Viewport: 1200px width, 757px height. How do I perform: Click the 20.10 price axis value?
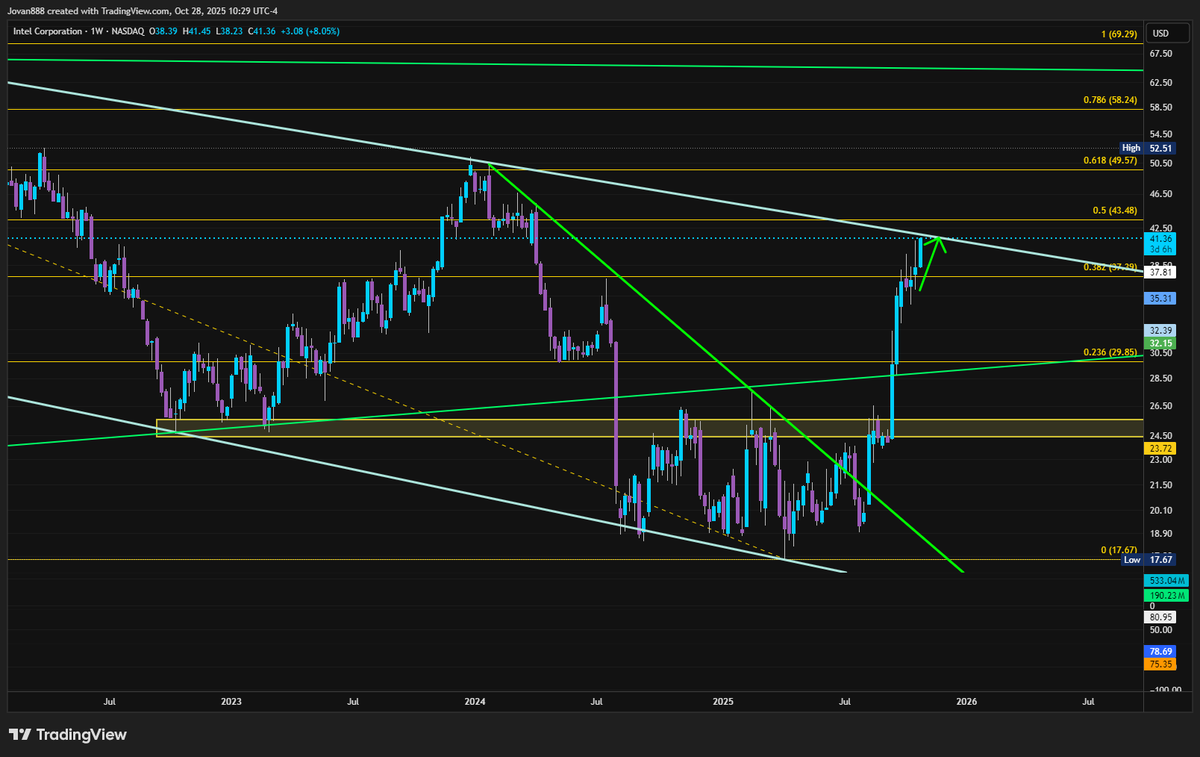tap(1161, 510)
